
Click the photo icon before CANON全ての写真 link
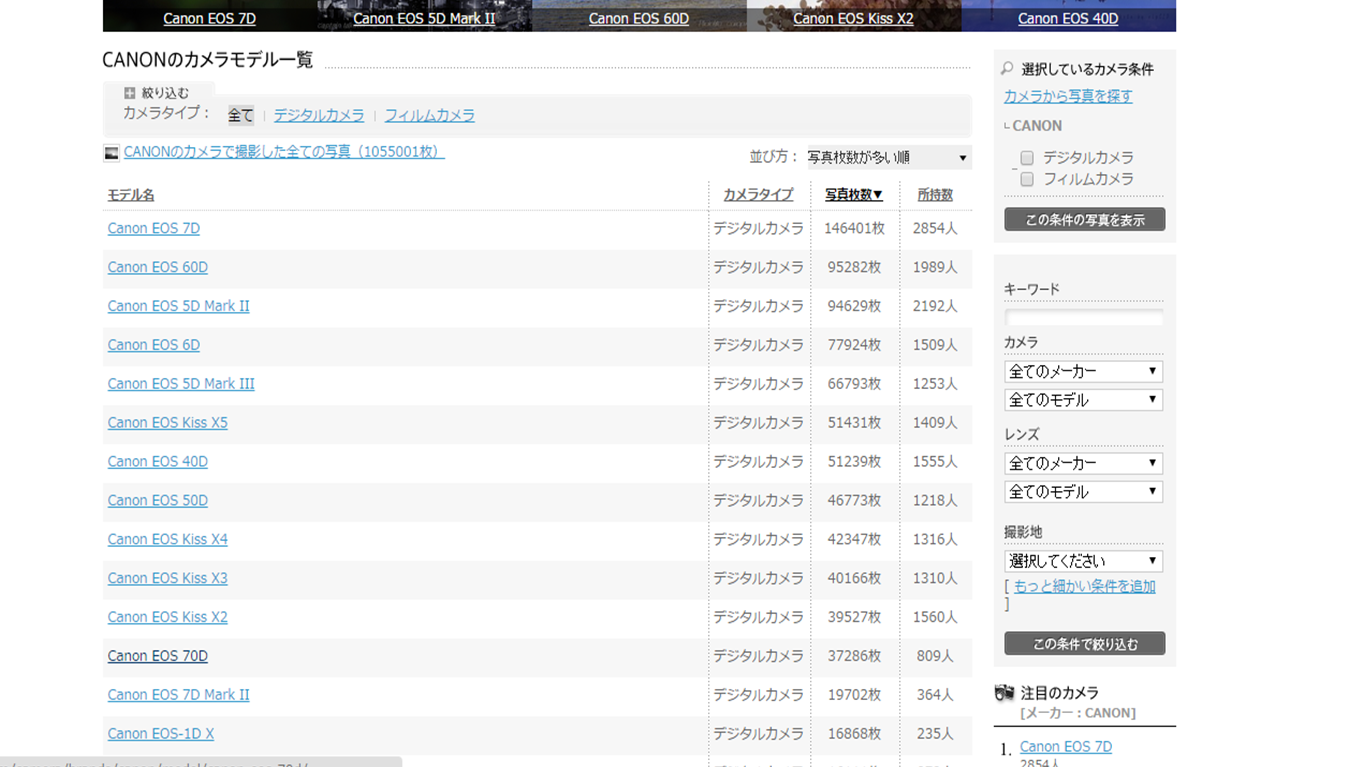pos(111,153)
